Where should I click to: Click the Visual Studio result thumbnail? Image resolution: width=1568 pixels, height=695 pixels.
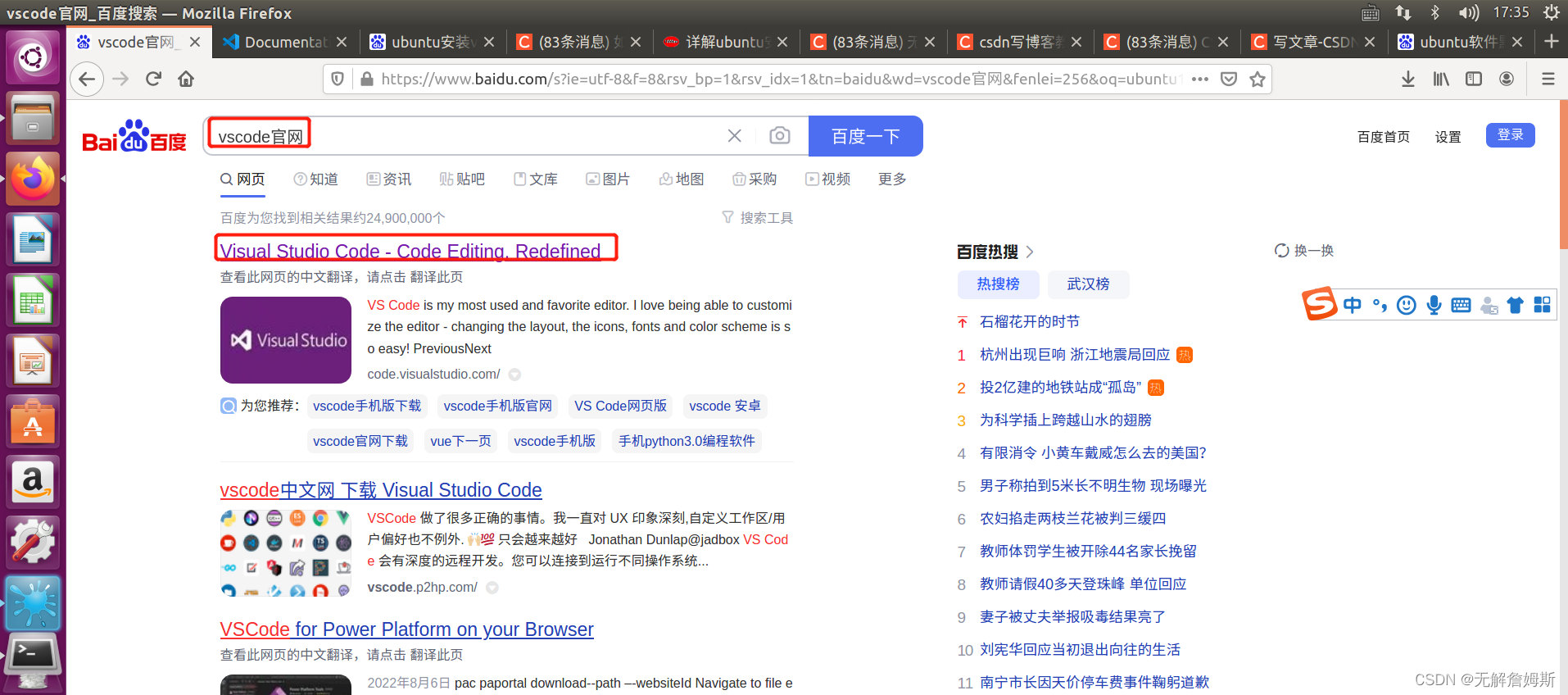(x=286, y=340)
